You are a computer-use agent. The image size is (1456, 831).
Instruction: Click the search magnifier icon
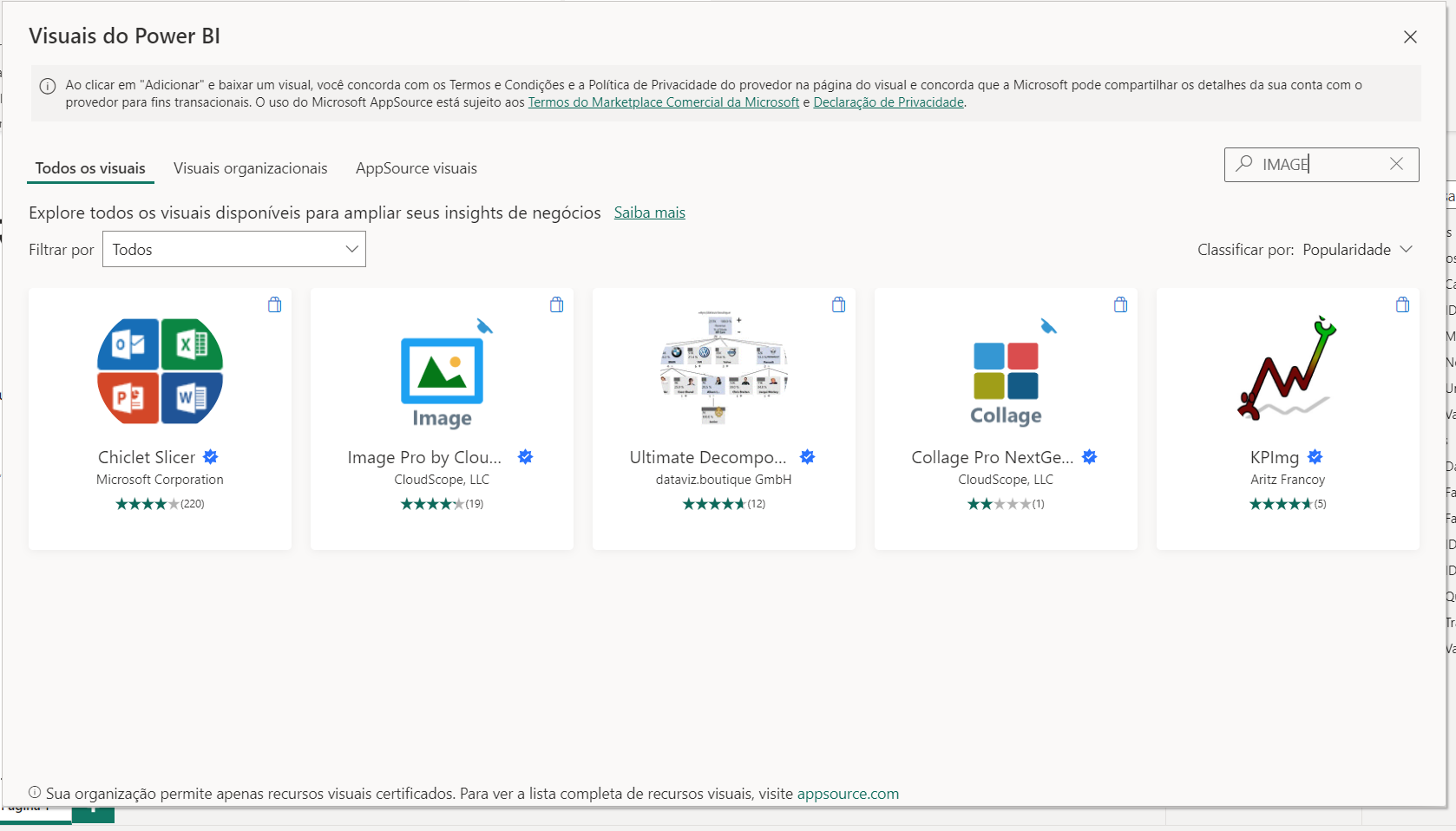point(1244,163)
